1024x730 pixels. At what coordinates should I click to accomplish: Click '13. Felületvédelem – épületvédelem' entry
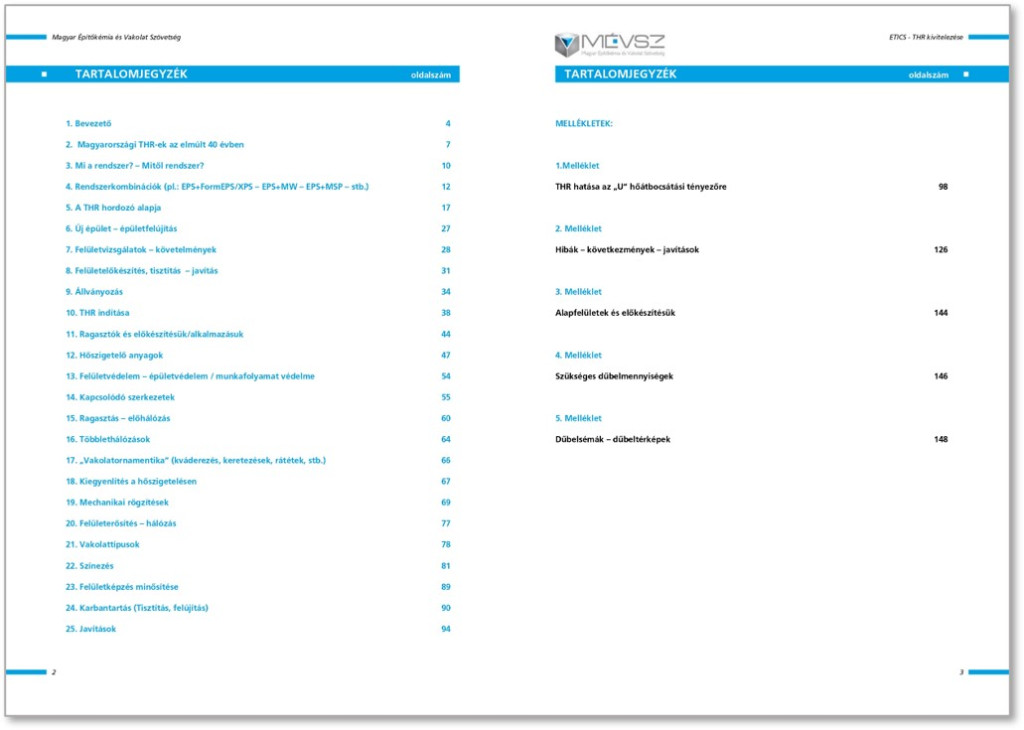coord(190,376)
